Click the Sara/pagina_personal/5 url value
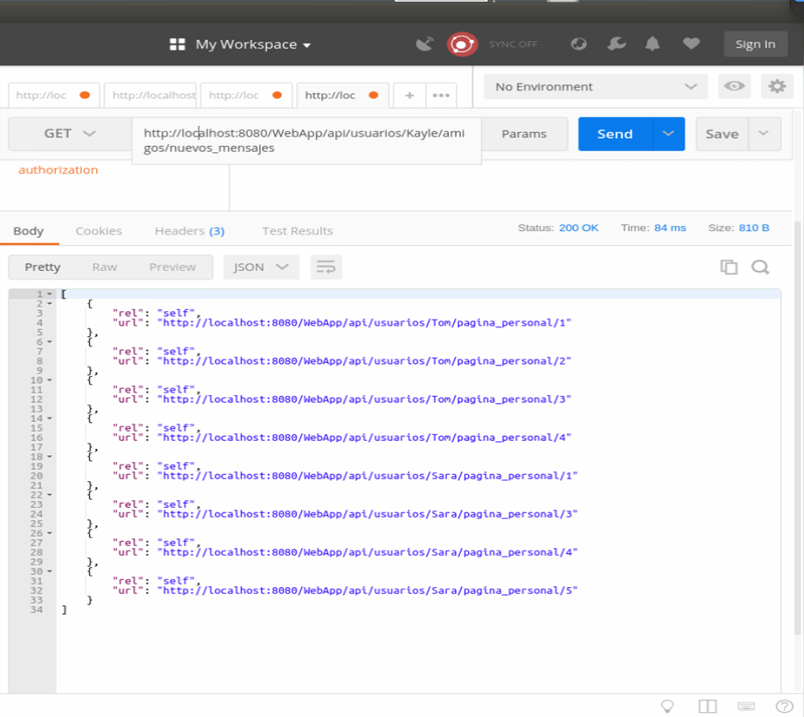Viewport: 804px width, 717px height. (x=367, y=591)
